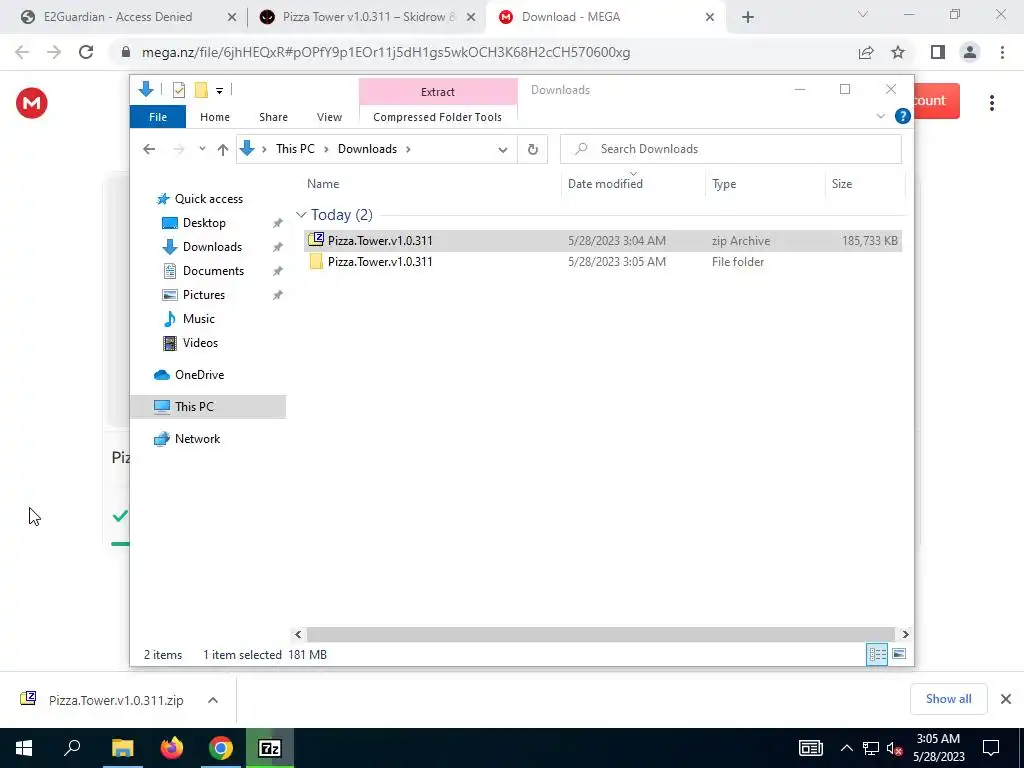Click the horizontal scrollbar in file list
1024x768 pixels.
click(600, 634)
